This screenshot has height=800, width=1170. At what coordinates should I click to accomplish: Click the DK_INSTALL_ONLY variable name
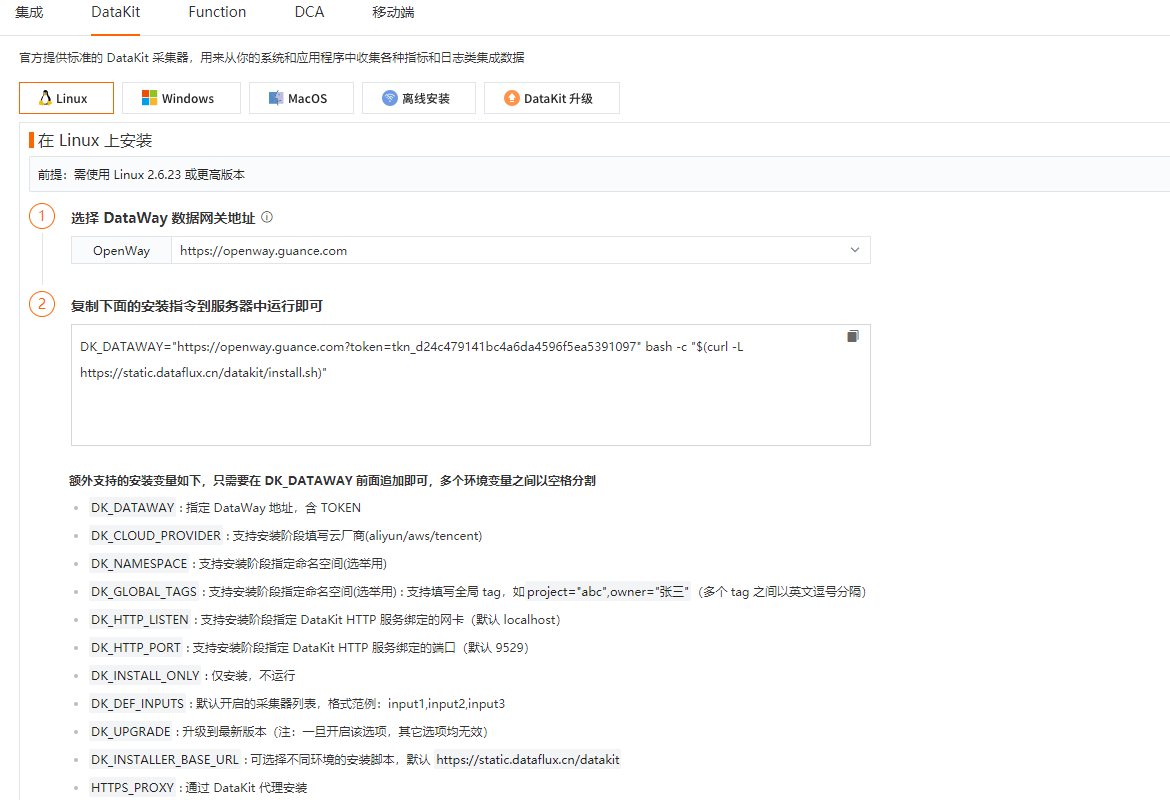pyautogui.click(x=145, y=675)
